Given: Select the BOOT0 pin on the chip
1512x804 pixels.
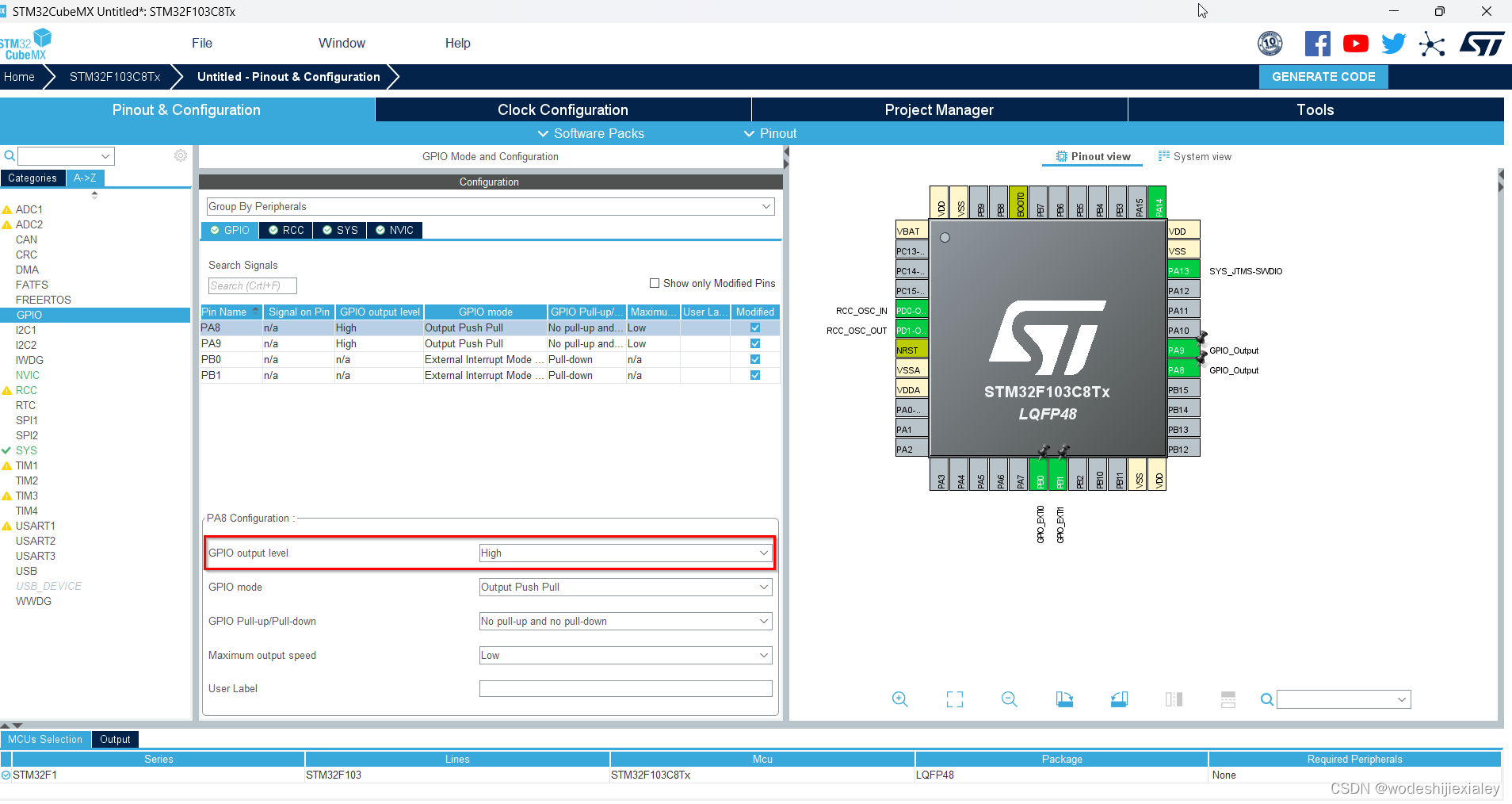Looking at the screenshot, I should coord(1018,202).
